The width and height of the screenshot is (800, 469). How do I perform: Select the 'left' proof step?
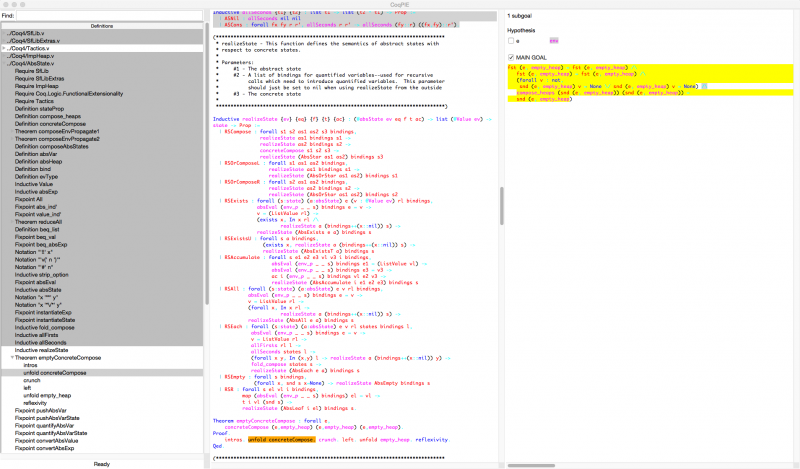(x=27, y=388)
